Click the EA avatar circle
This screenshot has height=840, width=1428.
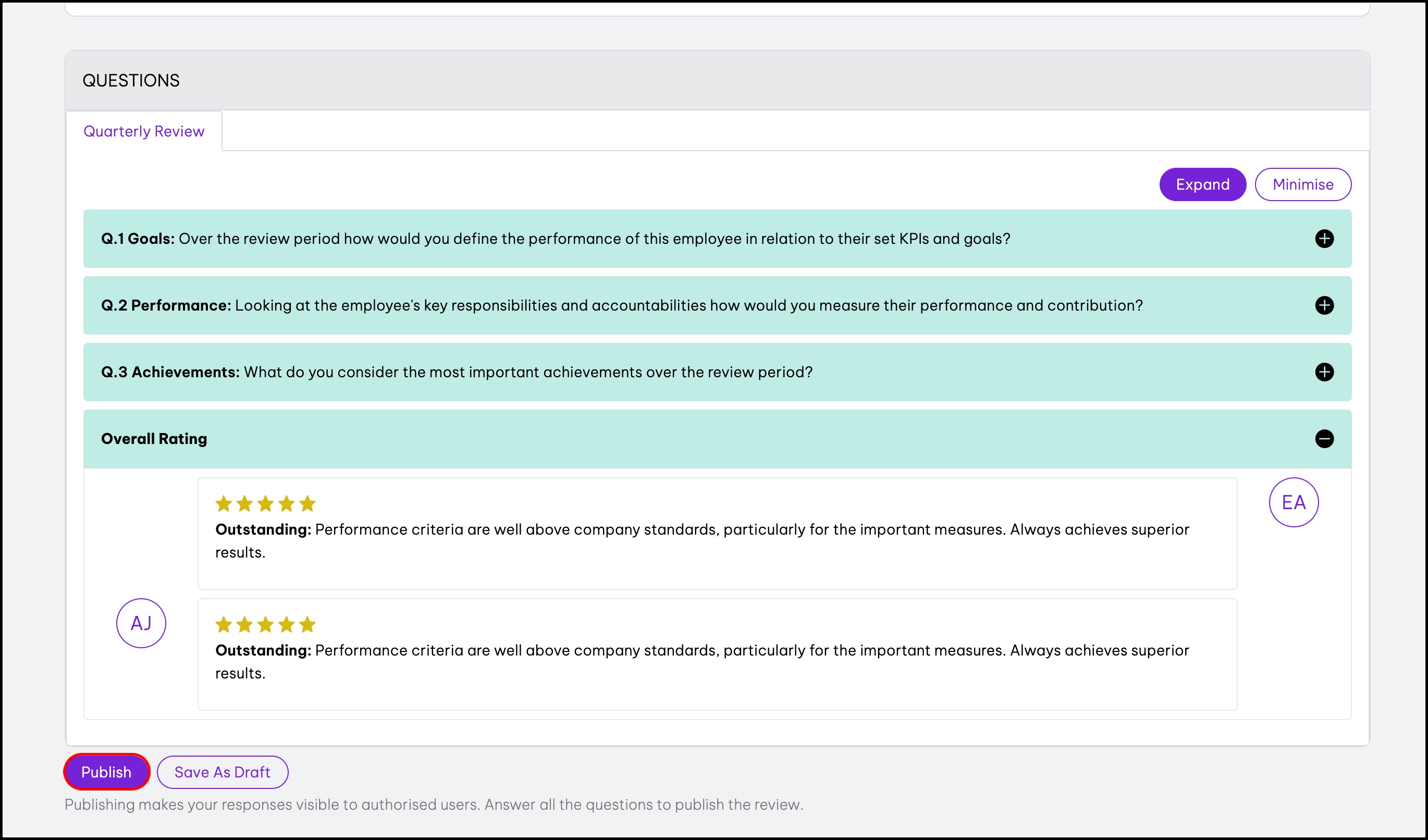[x=1293, y=502]
